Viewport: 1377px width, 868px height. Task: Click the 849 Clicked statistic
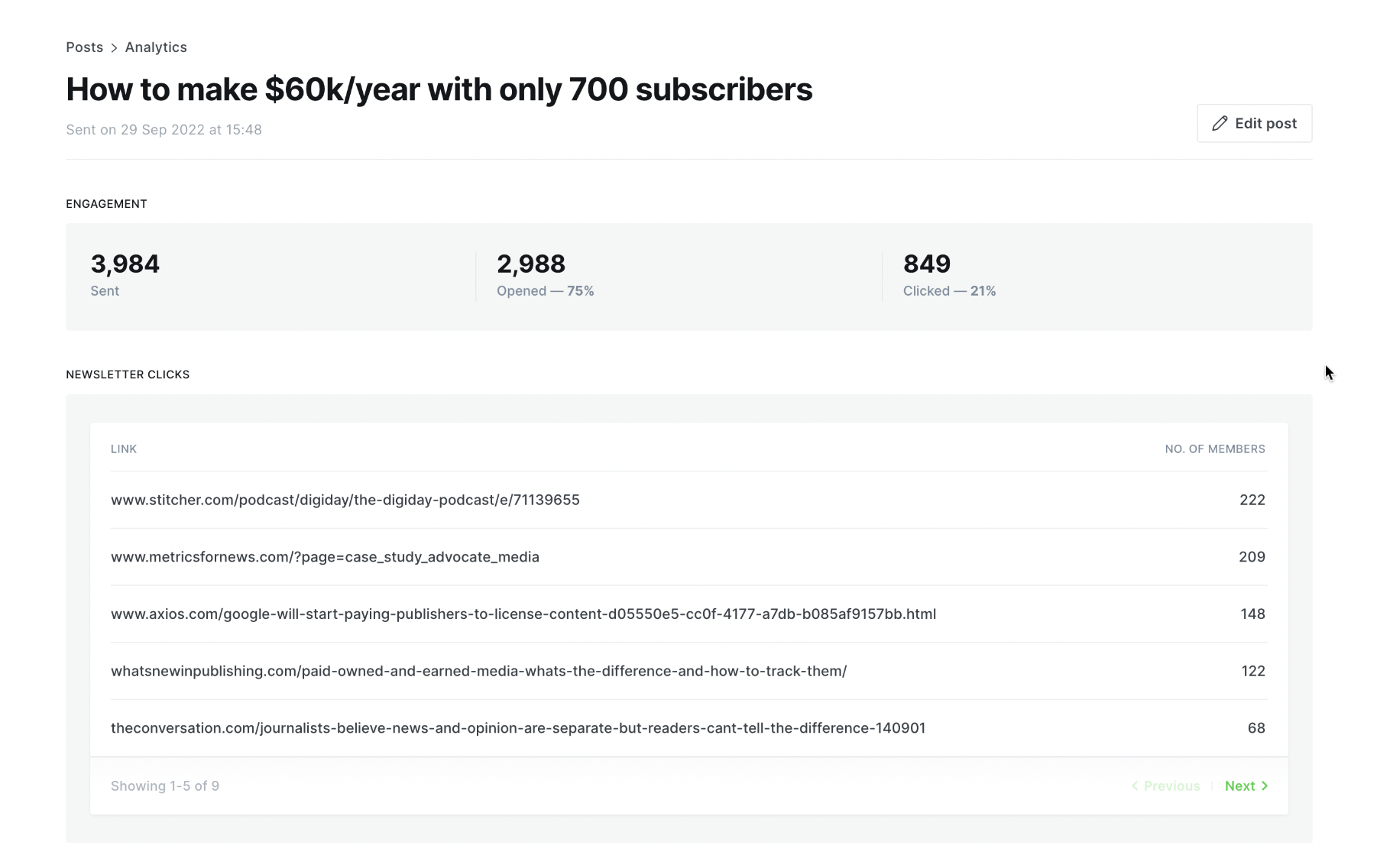point(927,264)
